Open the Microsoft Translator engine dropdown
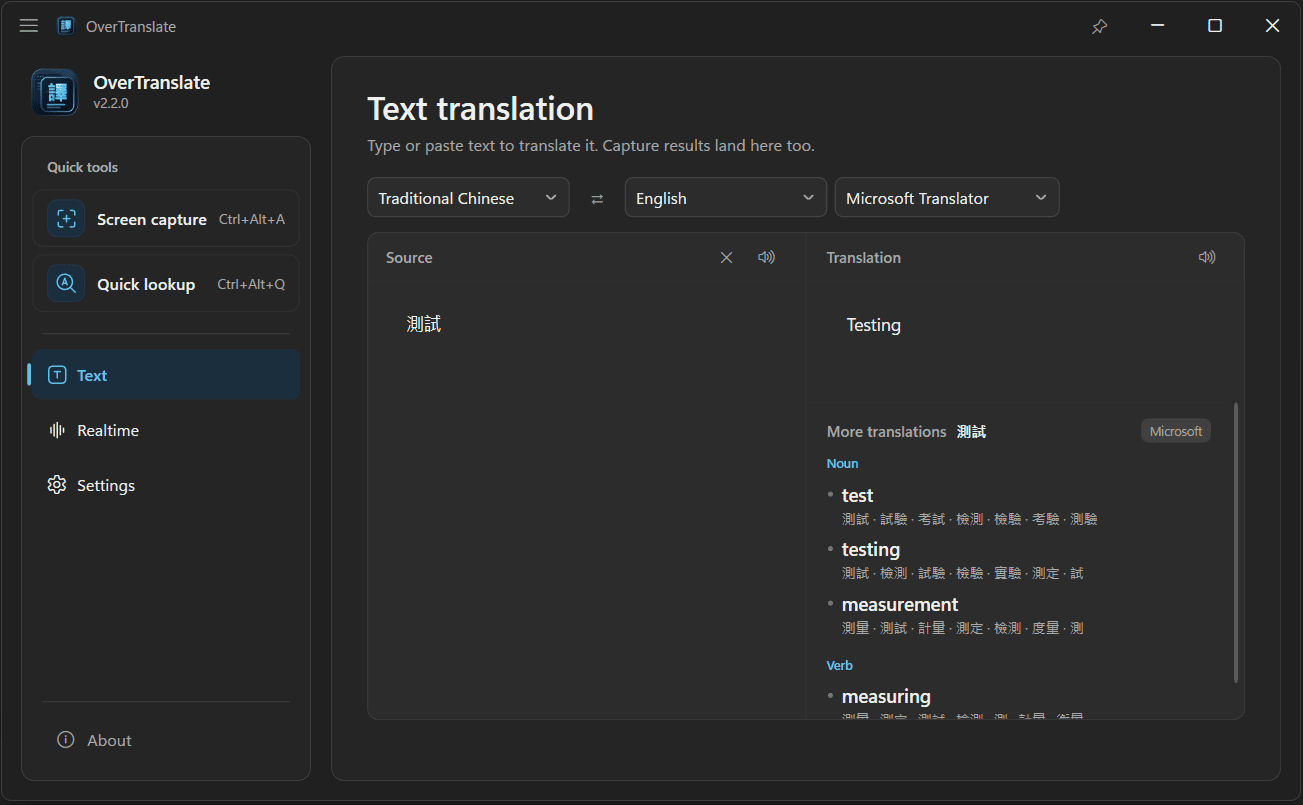The height and width of the screenshot is (805, 1303). pyautogui.click(x=947, y=198)
